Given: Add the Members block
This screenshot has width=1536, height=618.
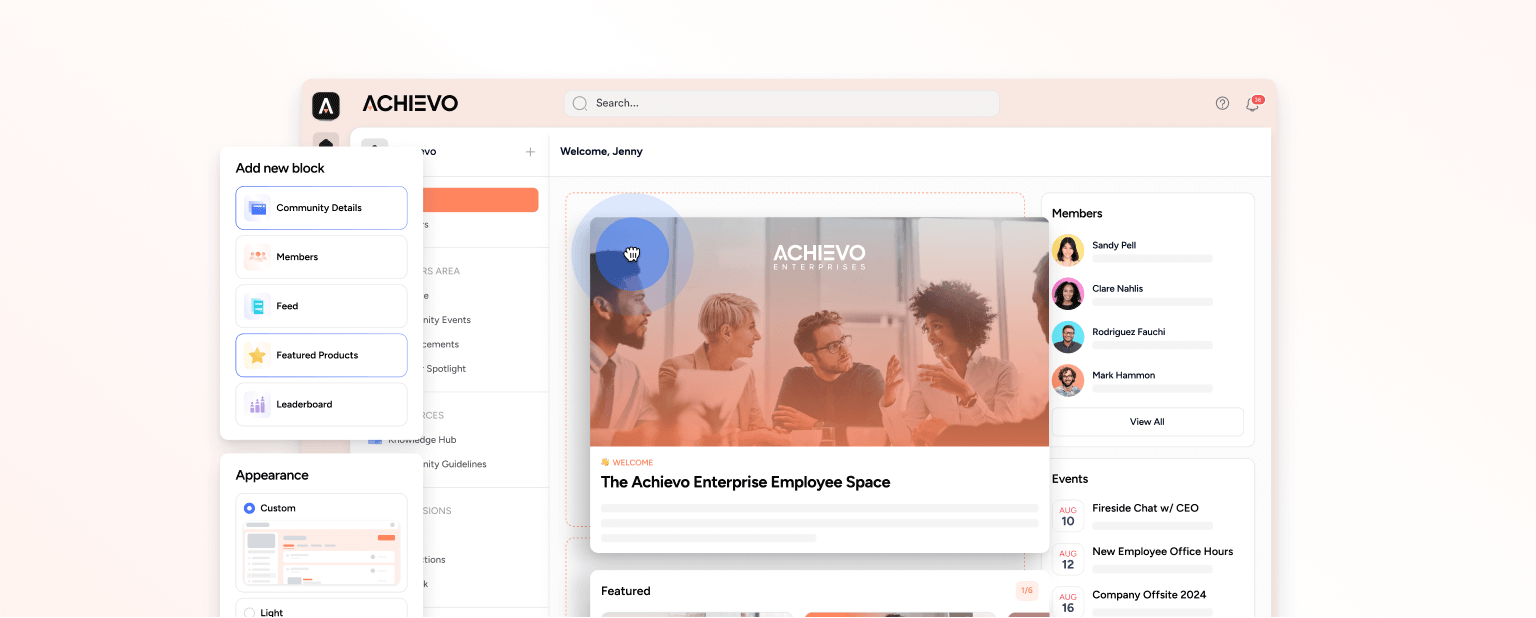Looking at the screenshot, I should coord(321,257).
